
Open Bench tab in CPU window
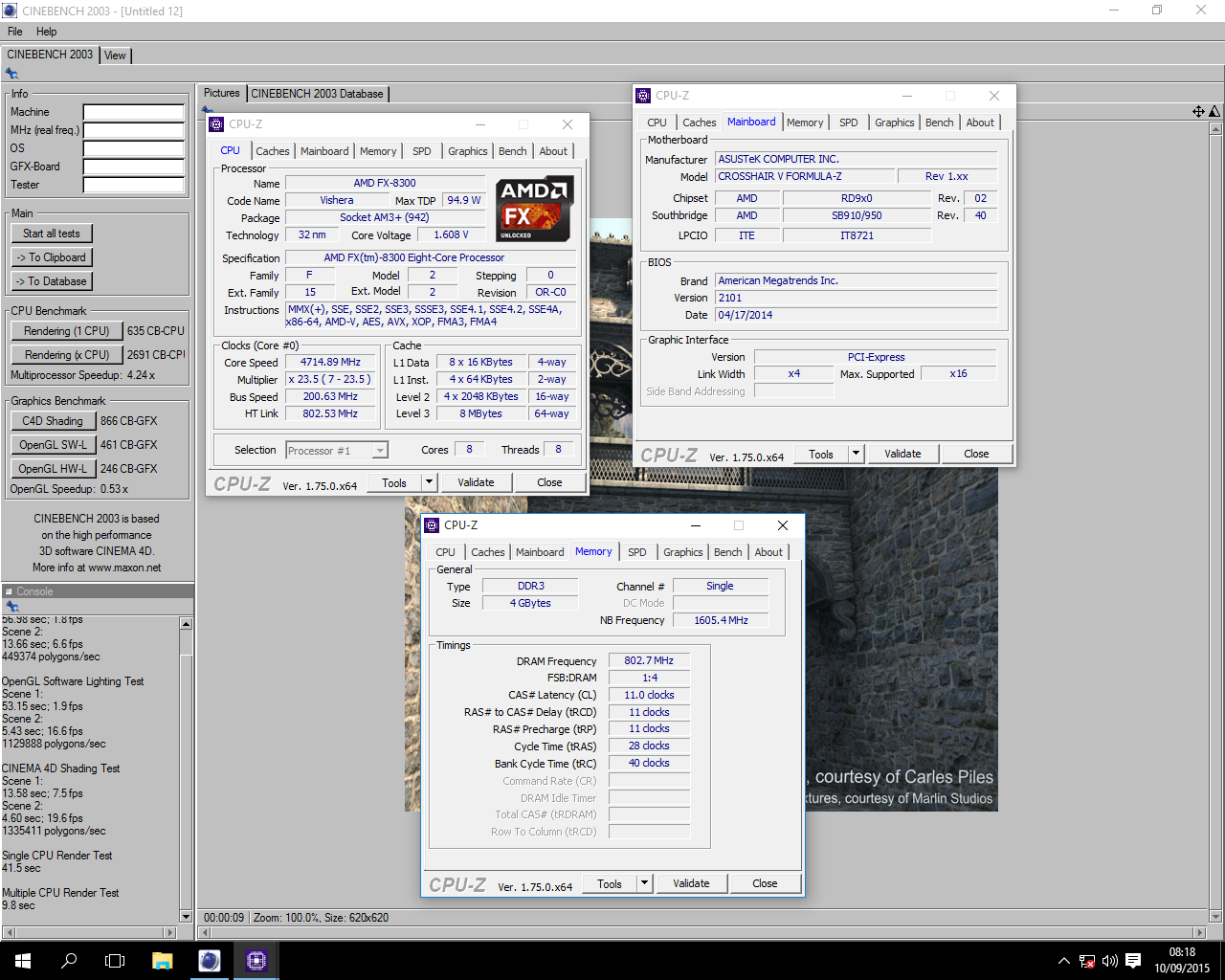pos(512,151)
